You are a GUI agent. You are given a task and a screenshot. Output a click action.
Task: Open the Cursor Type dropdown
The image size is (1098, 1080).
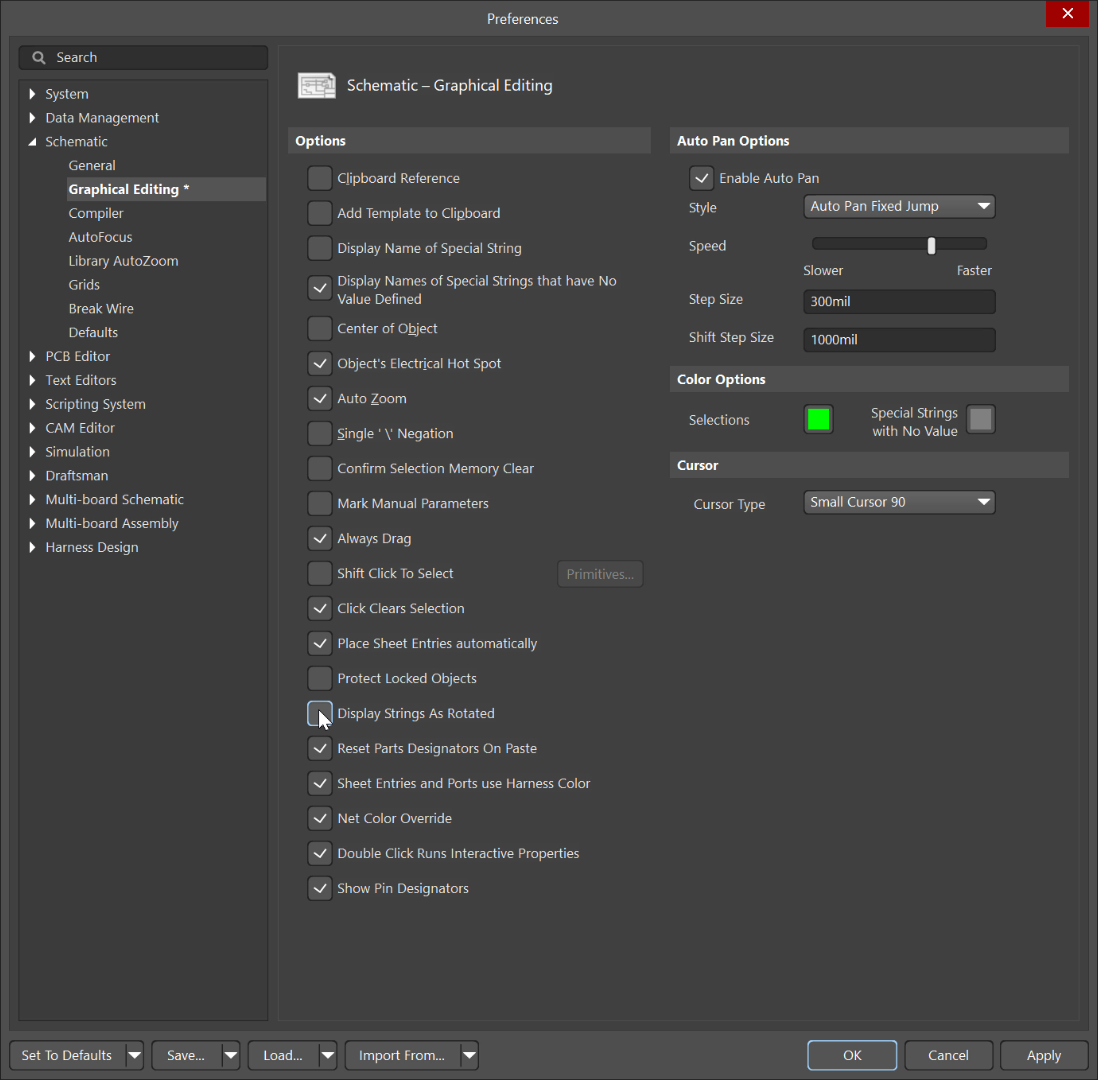[x=898, y=502]
